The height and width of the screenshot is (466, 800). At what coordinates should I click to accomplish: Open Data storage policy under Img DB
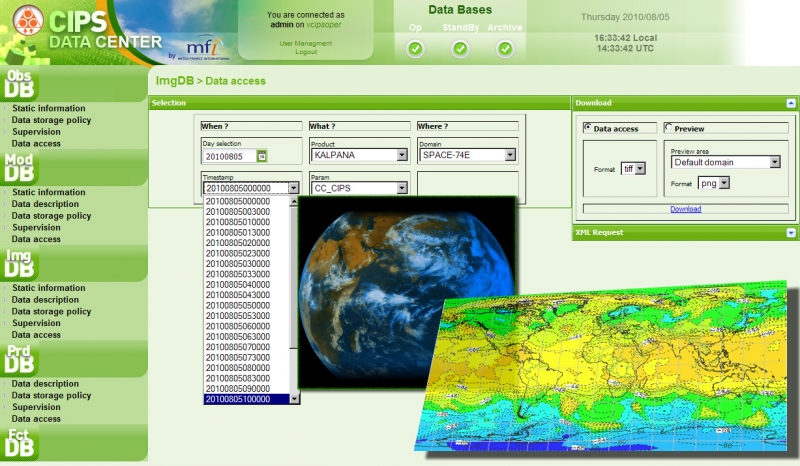click(51, 311)
